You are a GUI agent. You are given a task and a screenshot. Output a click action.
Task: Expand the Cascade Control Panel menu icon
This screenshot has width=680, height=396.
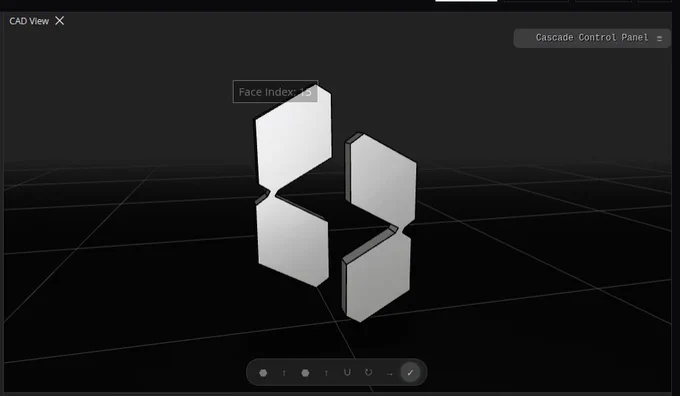659,38
